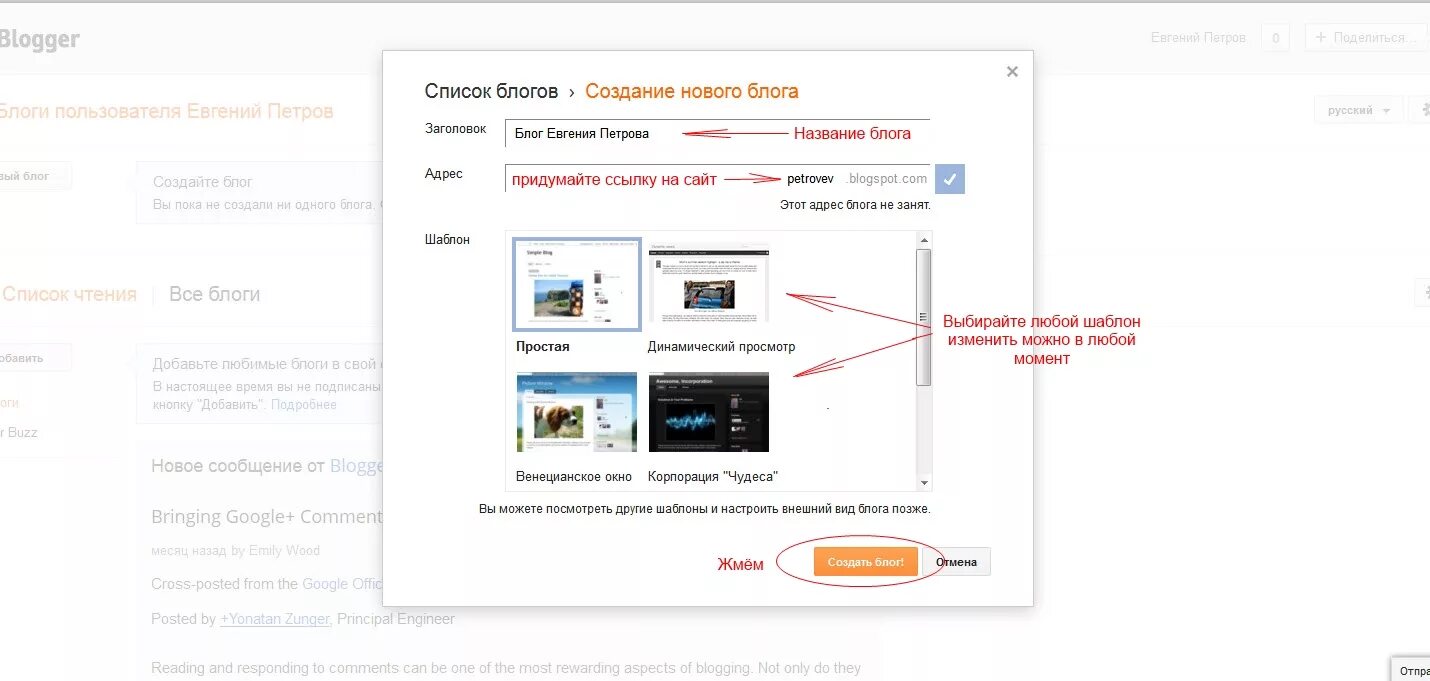Open Список блогов breadcrumb

pos(491,91)
